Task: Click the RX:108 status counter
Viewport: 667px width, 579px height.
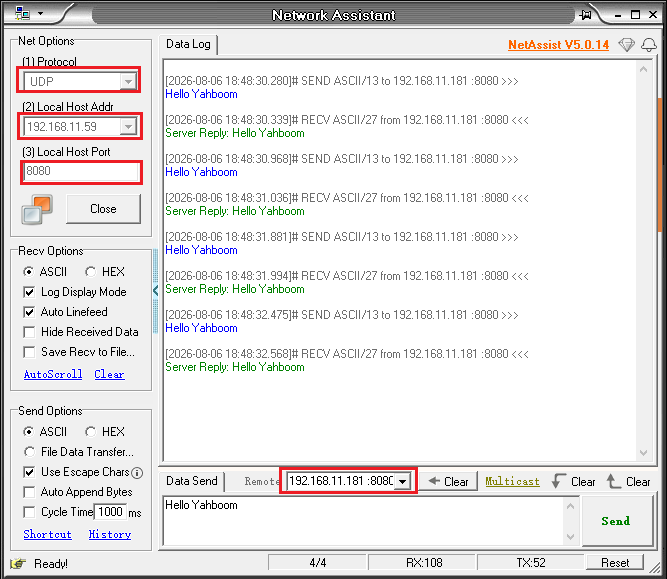Action: pyautogui.click(x=423, y=563)
